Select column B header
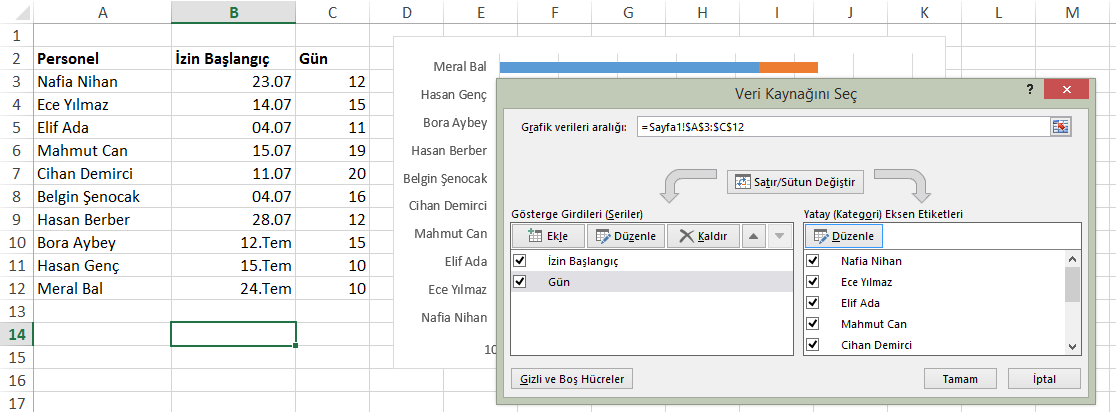1116x412 pixels. [x=233, y=12]
